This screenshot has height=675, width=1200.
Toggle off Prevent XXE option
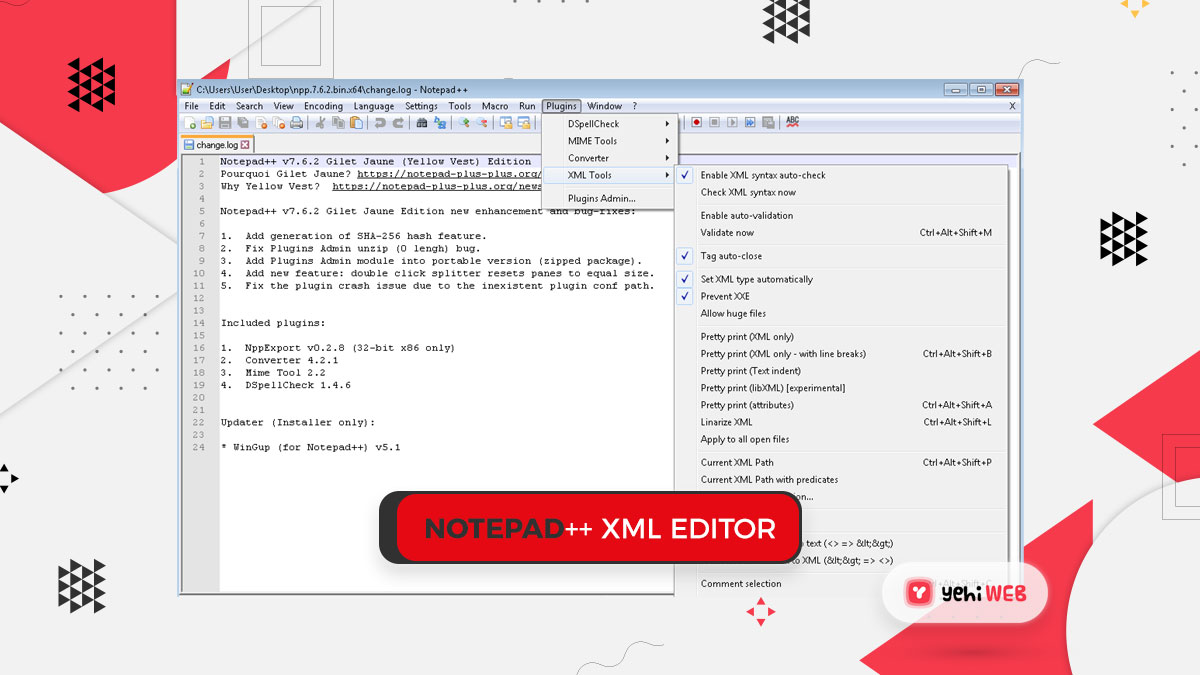tap(724, 296)
